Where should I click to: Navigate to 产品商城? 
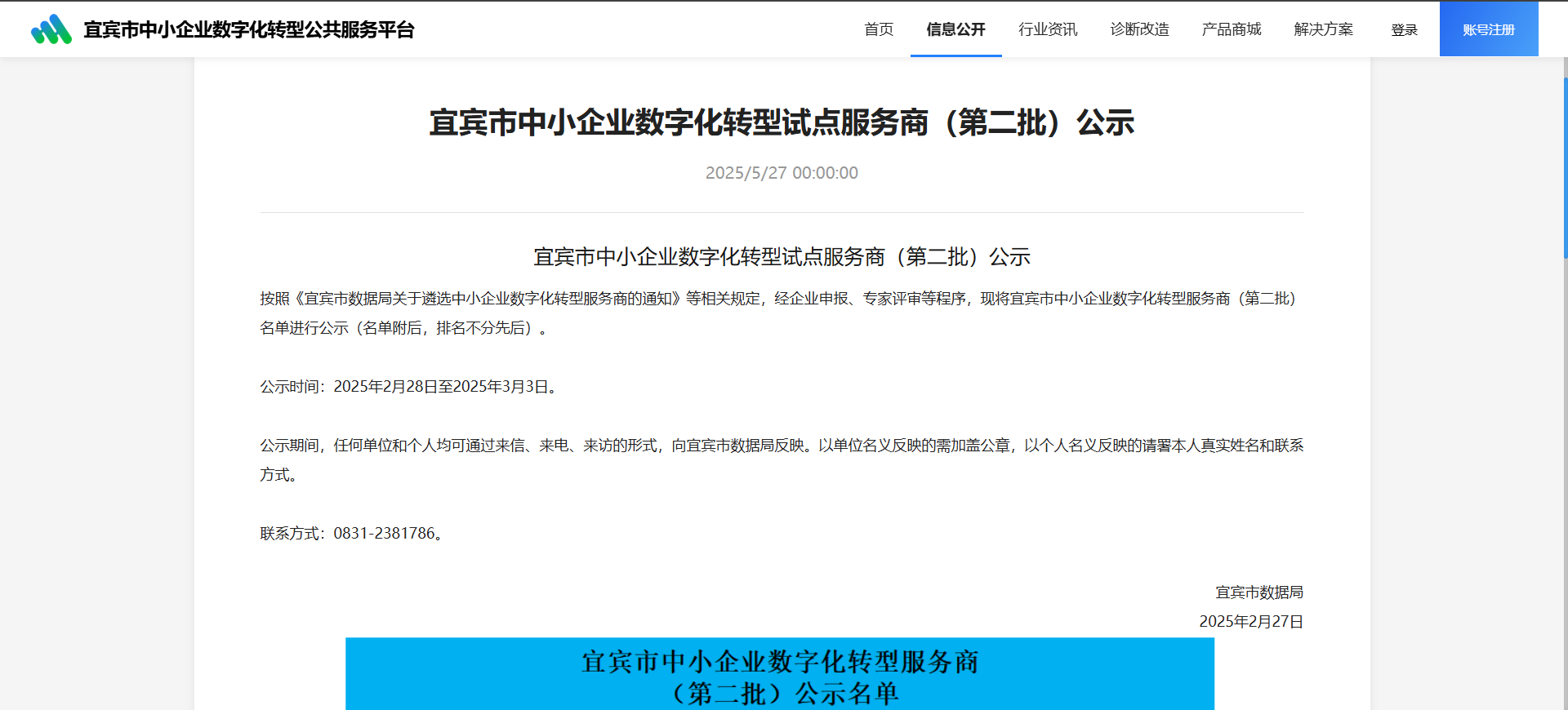[x=1232, y=29]
